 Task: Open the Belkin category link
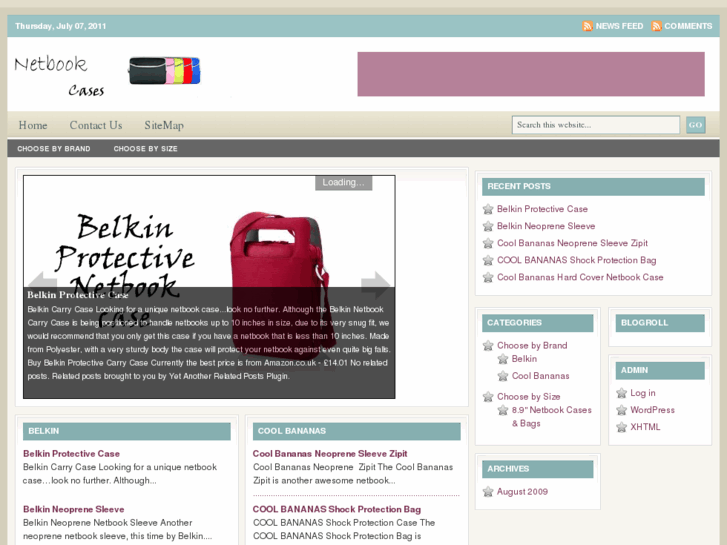(524, 359)
